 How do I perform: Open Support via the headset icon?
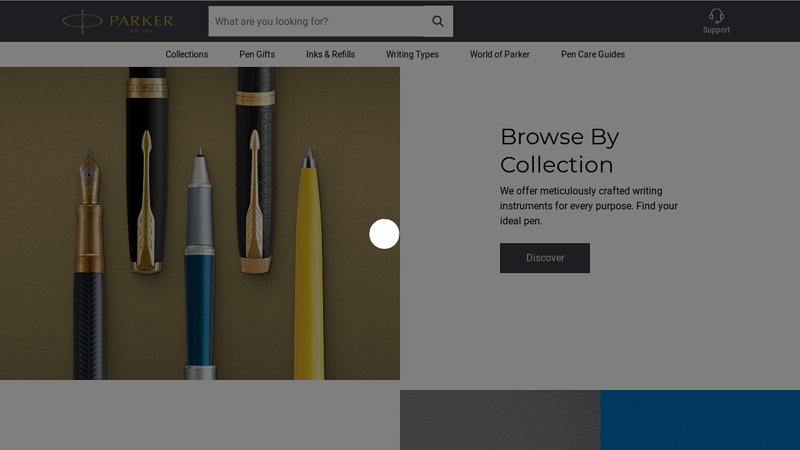point(716,17)
